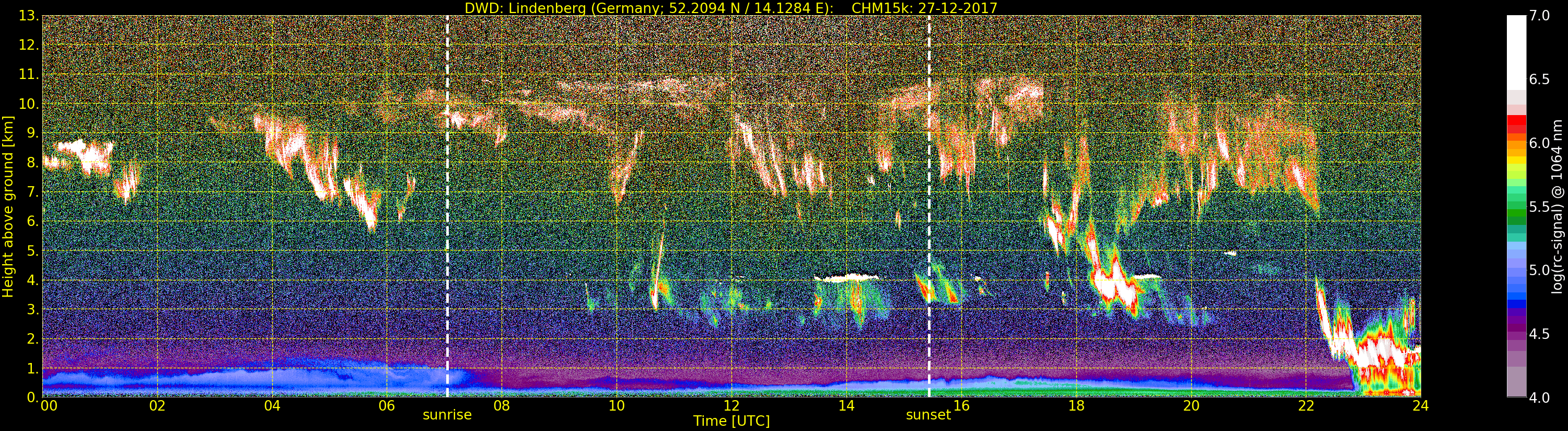Click the y-axis tick label '8.'
This screenshot has width=1568, height=431.
pyautogui.click(x=33, y=163)
